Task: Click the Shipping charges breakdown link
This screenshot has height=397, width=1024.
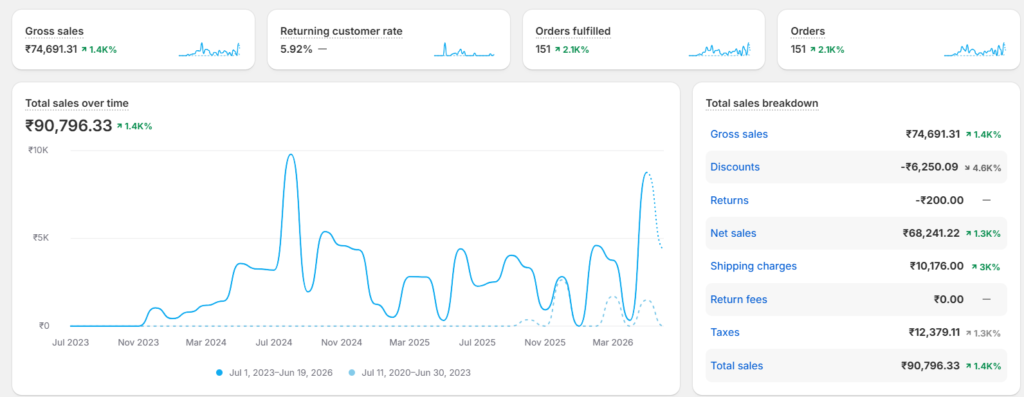Action: (753, 266)
